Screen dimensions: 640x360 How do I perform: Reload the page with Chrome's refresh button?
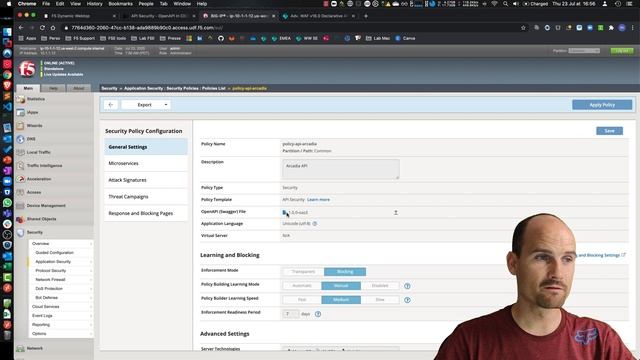(x=42, y=28)
